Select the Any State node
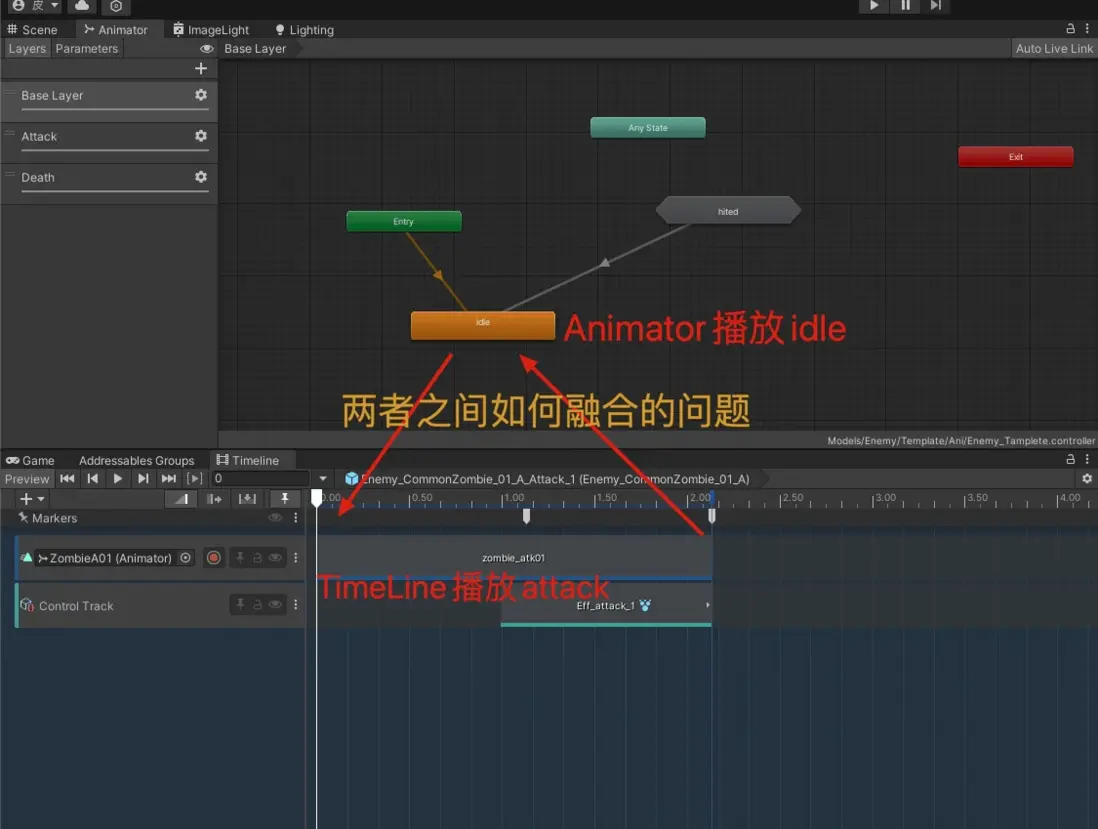This screenshot has width=1098, height=829. (648, 127)
